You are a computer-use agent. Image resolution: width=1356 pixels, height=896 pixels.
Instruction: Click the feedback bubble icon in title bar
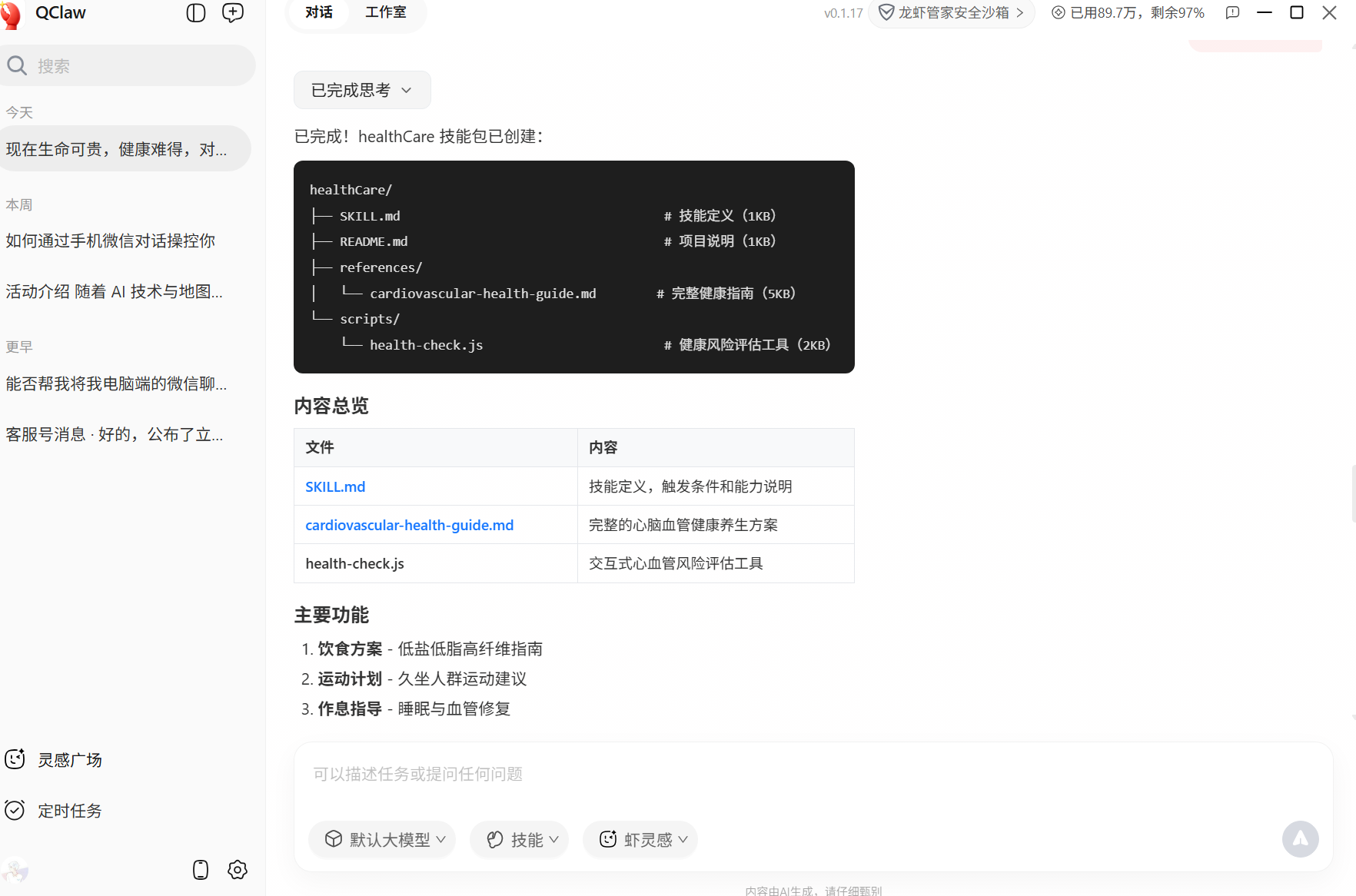pos(1232,13)
